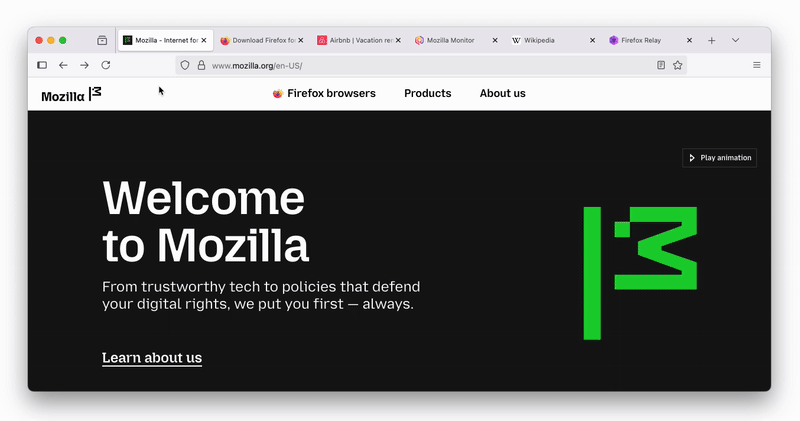The width and height of the screenshot is (800, 421).
Task: Expand the list all tabs dropdown
Action: click(x=735, y=40)
